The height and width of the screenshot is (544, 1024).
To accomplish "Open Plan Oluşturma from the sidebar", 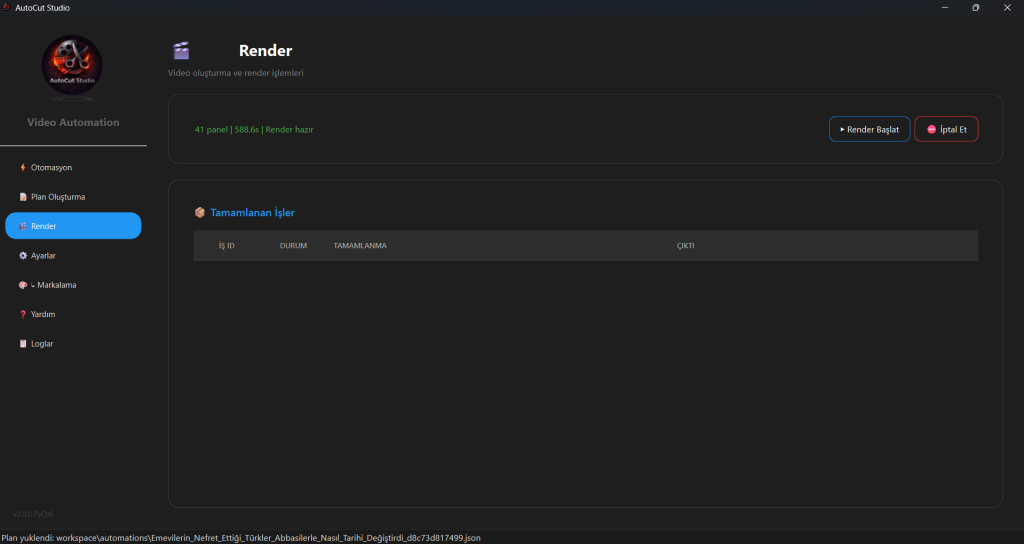I will click(x=58, y=197).
